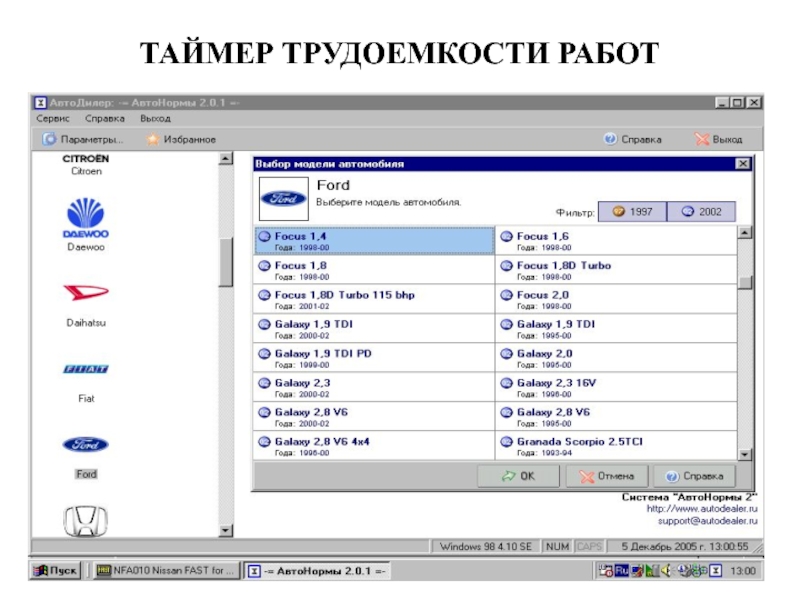Select Focus 2,0 model row
Image resolution: width=800 pixels, height=600 pixels.
616,299
